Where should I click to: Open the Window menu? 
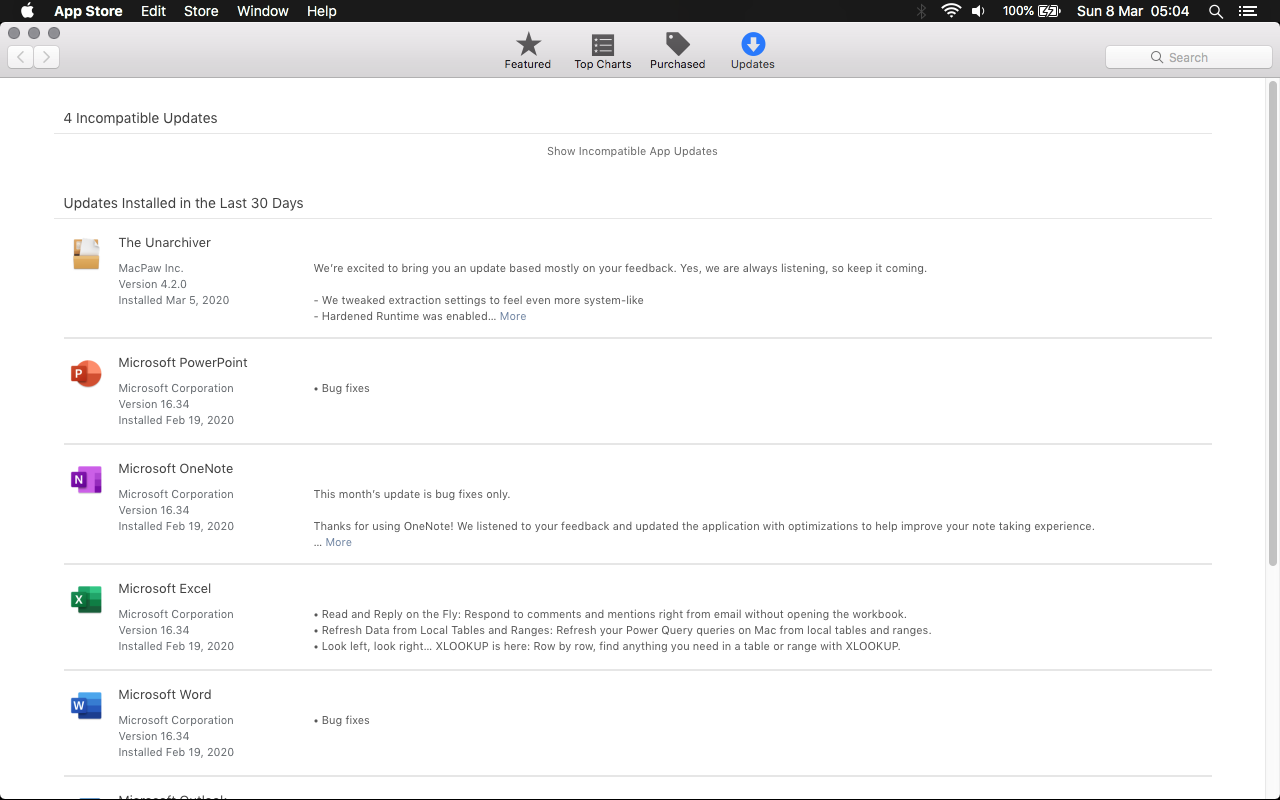pos(263,11)
